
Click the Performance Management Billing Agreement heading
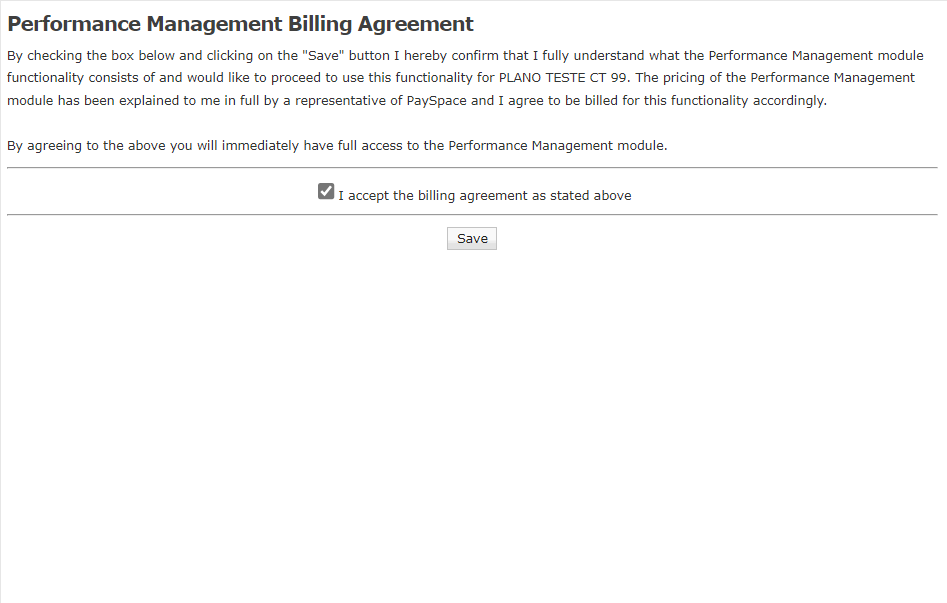[240, 24]
